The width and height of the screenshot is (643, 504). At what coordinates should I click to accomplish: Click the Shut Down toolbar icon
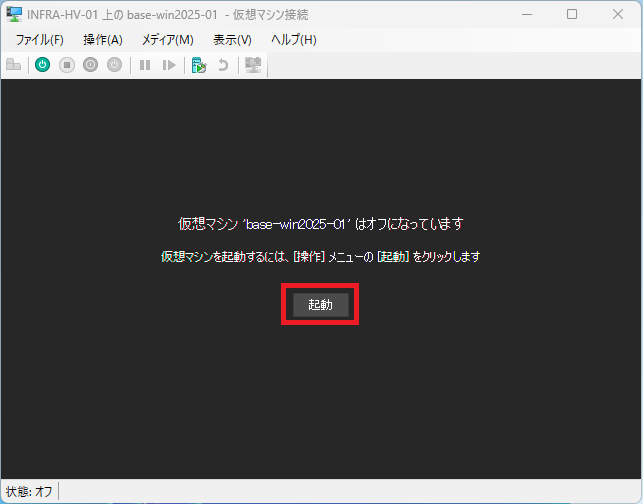(91, 65)
